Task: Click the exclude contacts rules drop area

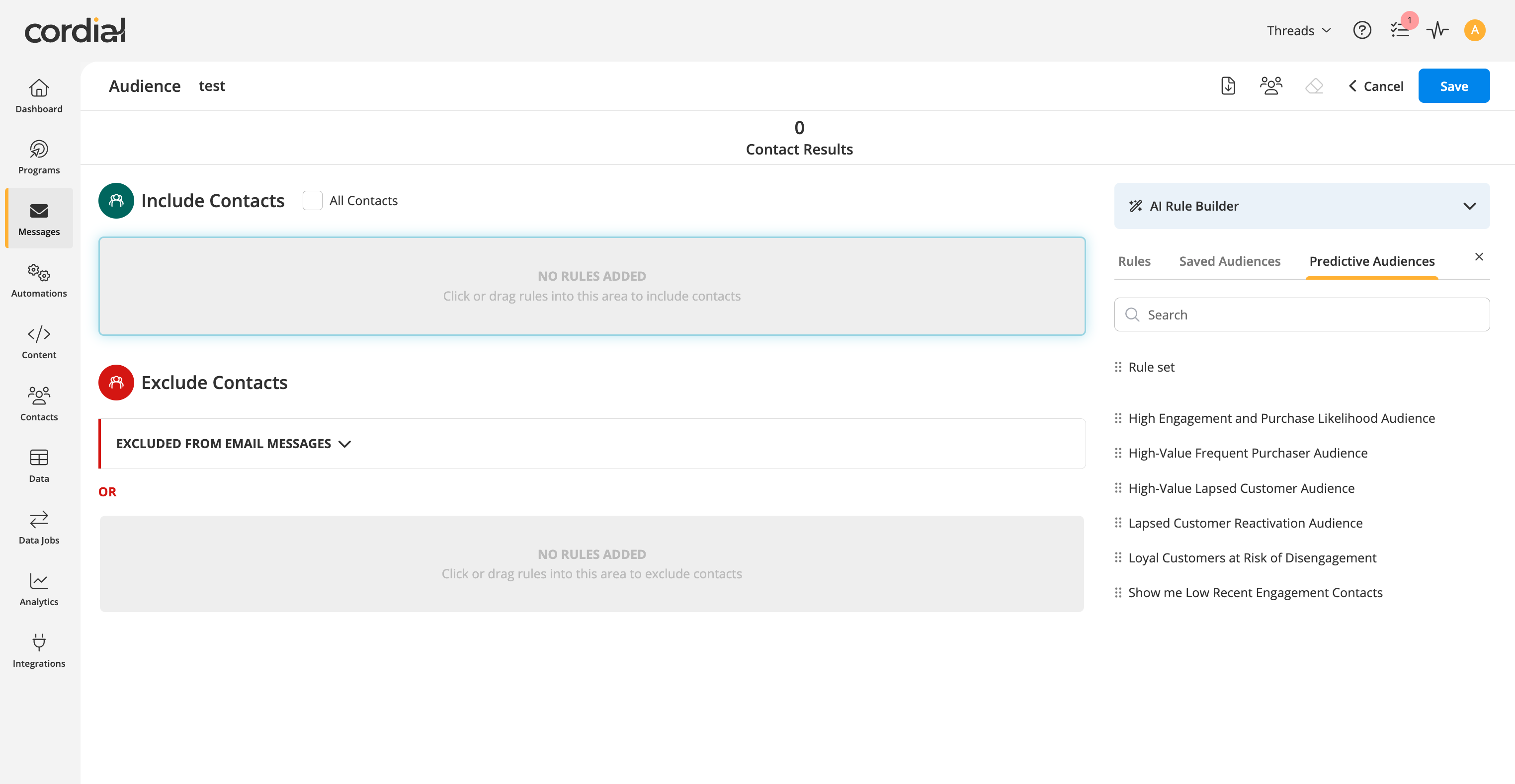Action: (591, 563)
